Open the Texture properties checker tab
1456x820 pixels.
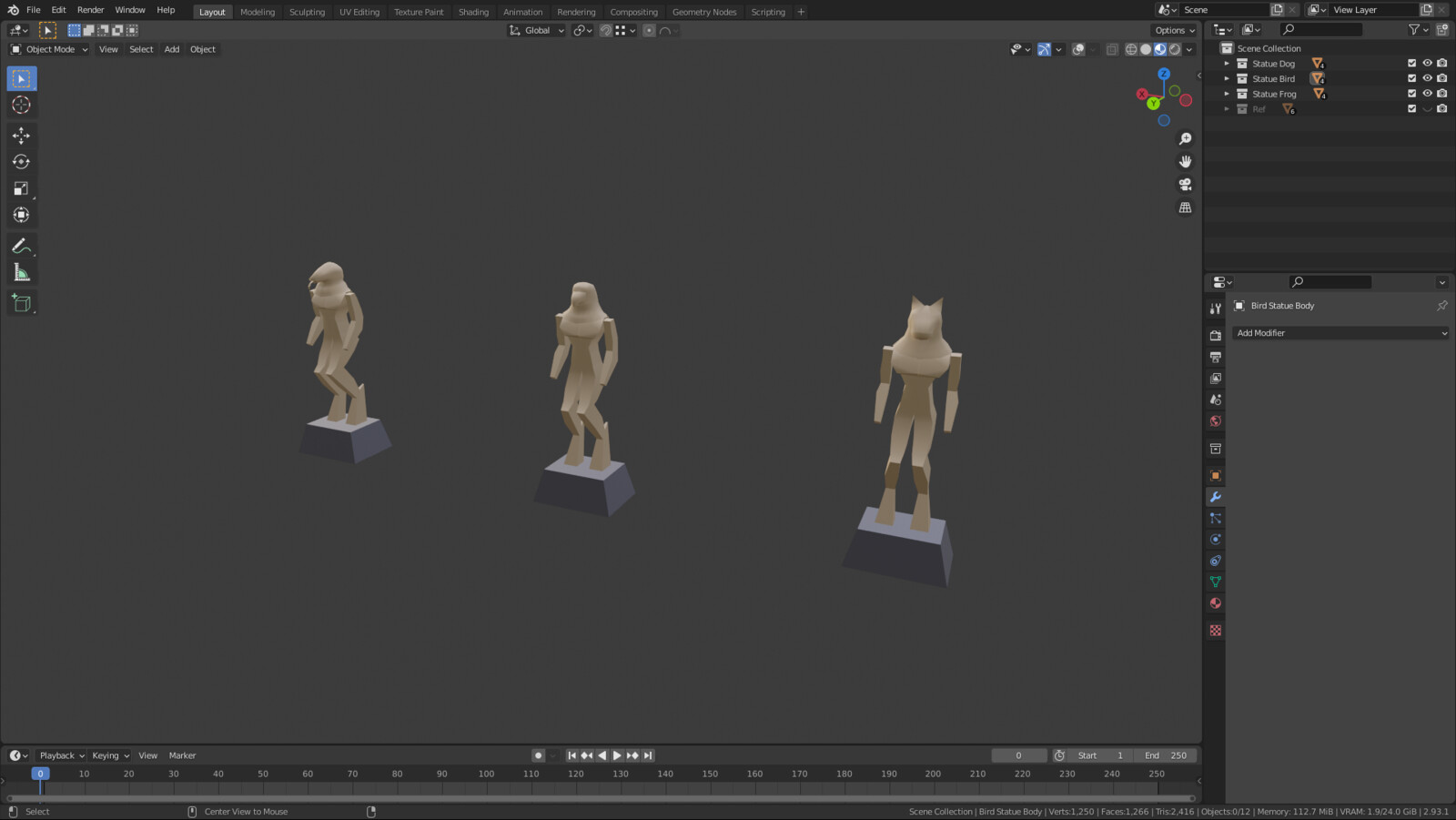point(1216,630)
